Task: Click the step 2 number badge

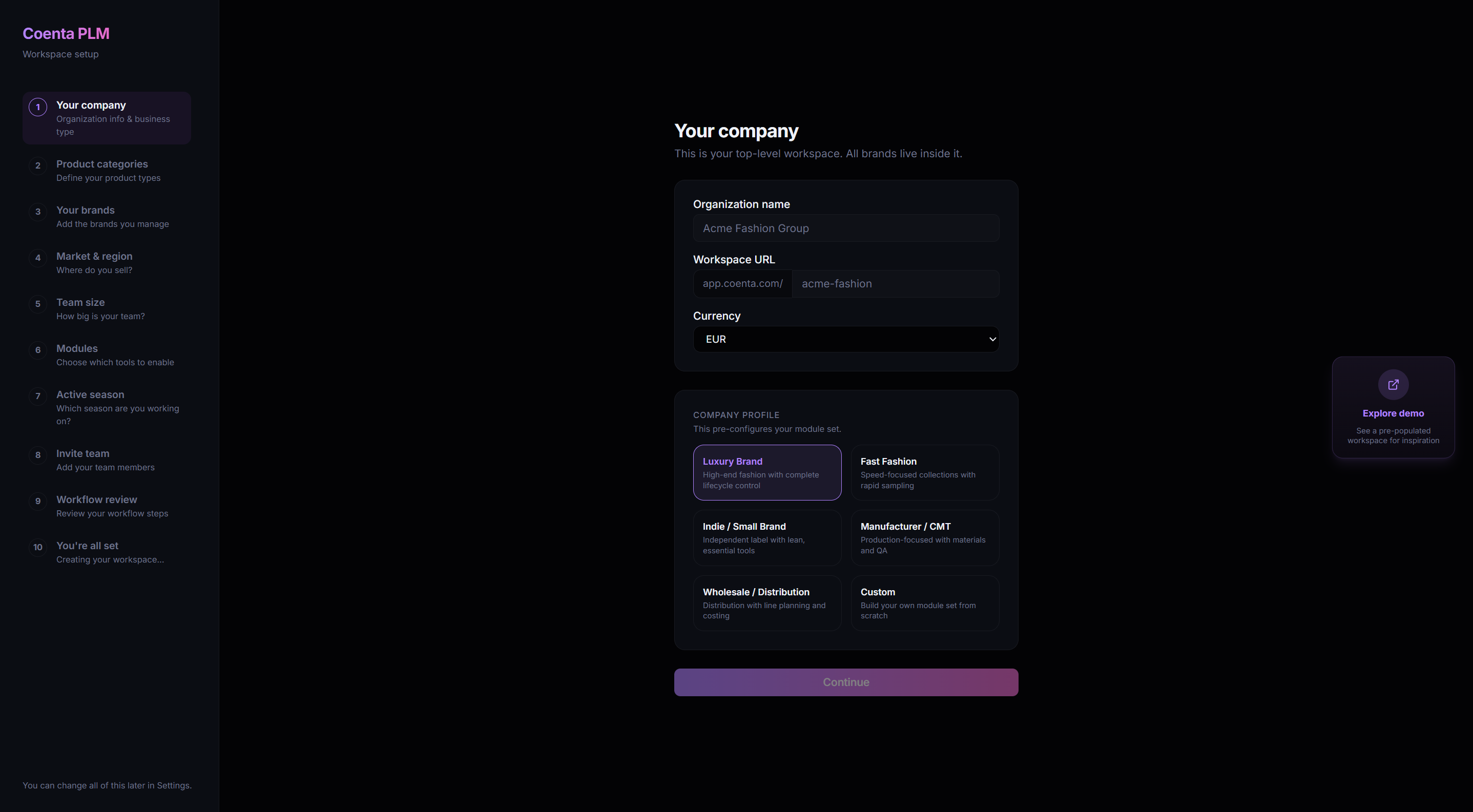Action: click(x=38, y=166)
